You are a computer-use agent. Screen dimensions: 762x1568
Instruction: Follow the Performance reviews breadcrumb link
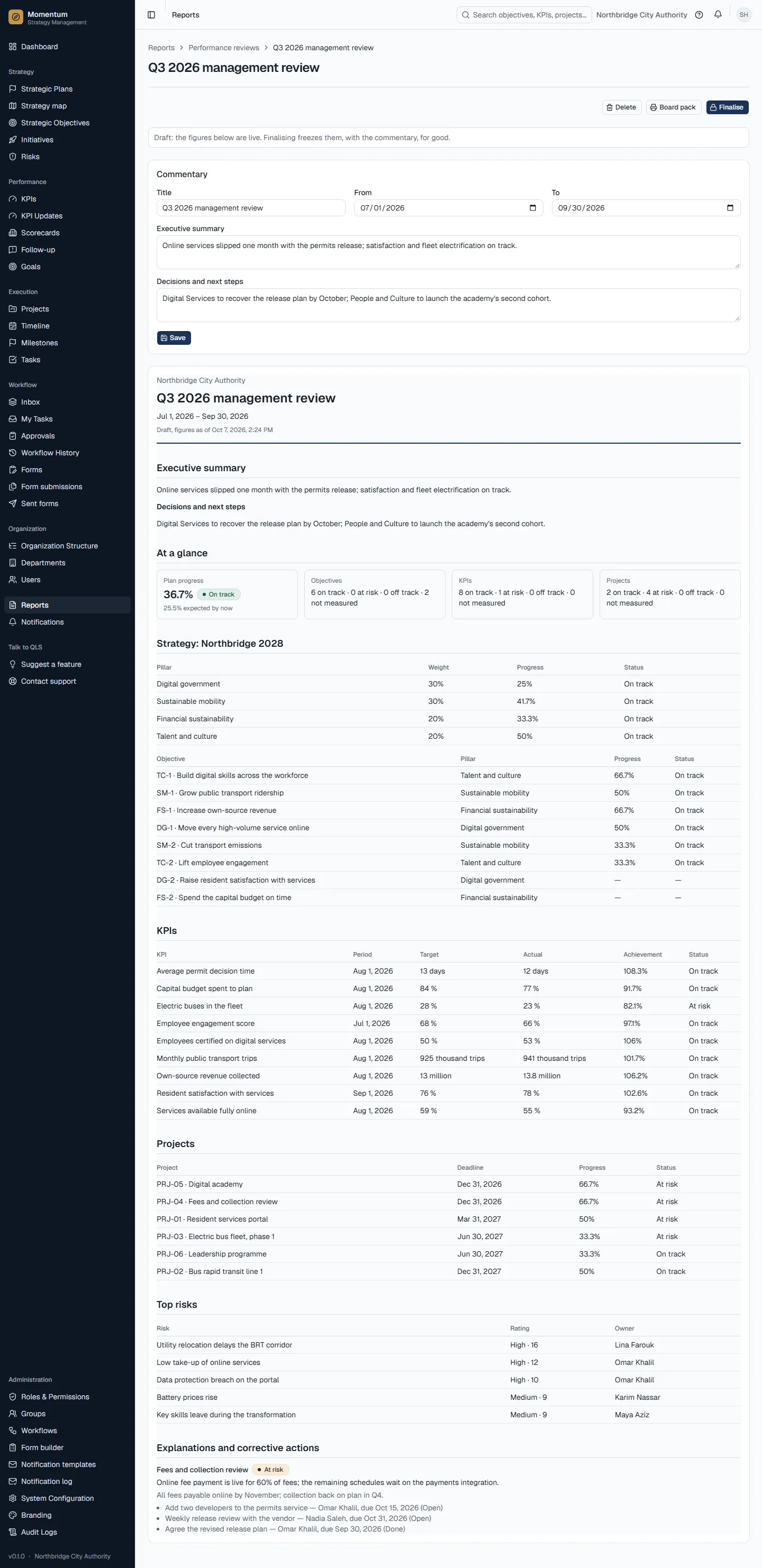click(x=223, y=48)
